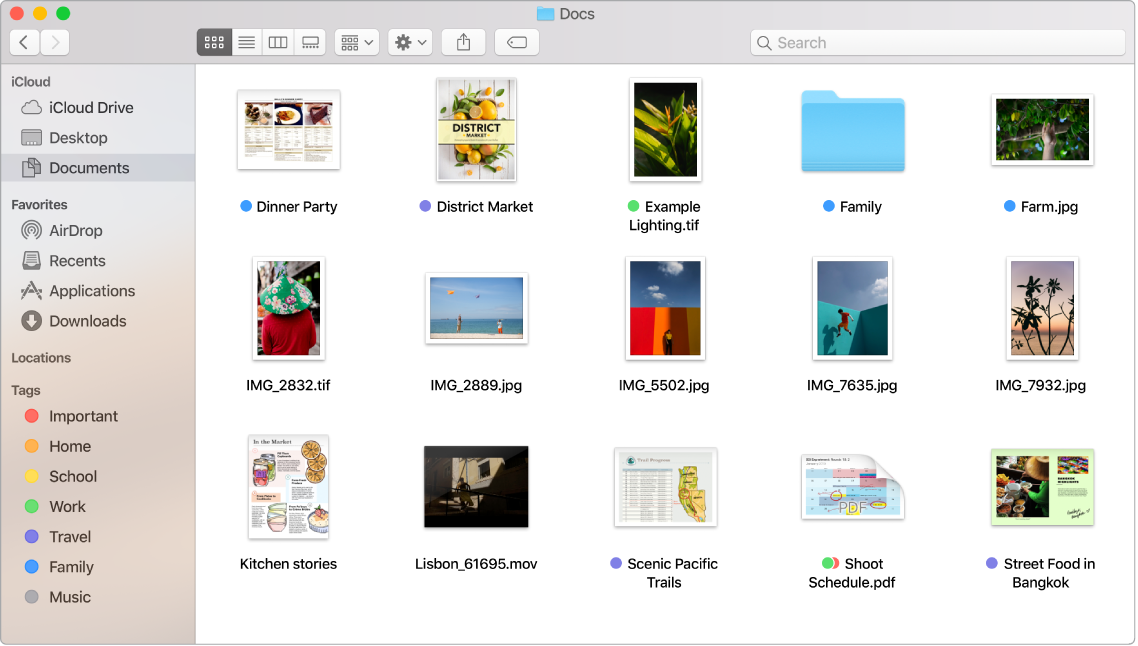Select the Desktop sidebar item
1138x646 pixels.
(x=81, y=137)
